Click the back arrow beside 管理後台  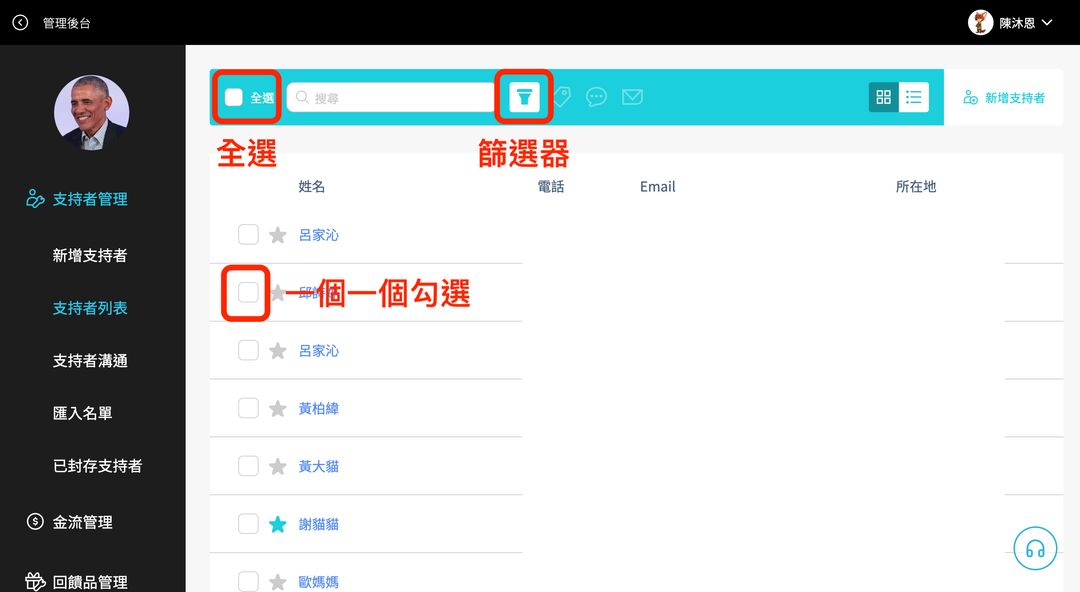tap(20, 22)
